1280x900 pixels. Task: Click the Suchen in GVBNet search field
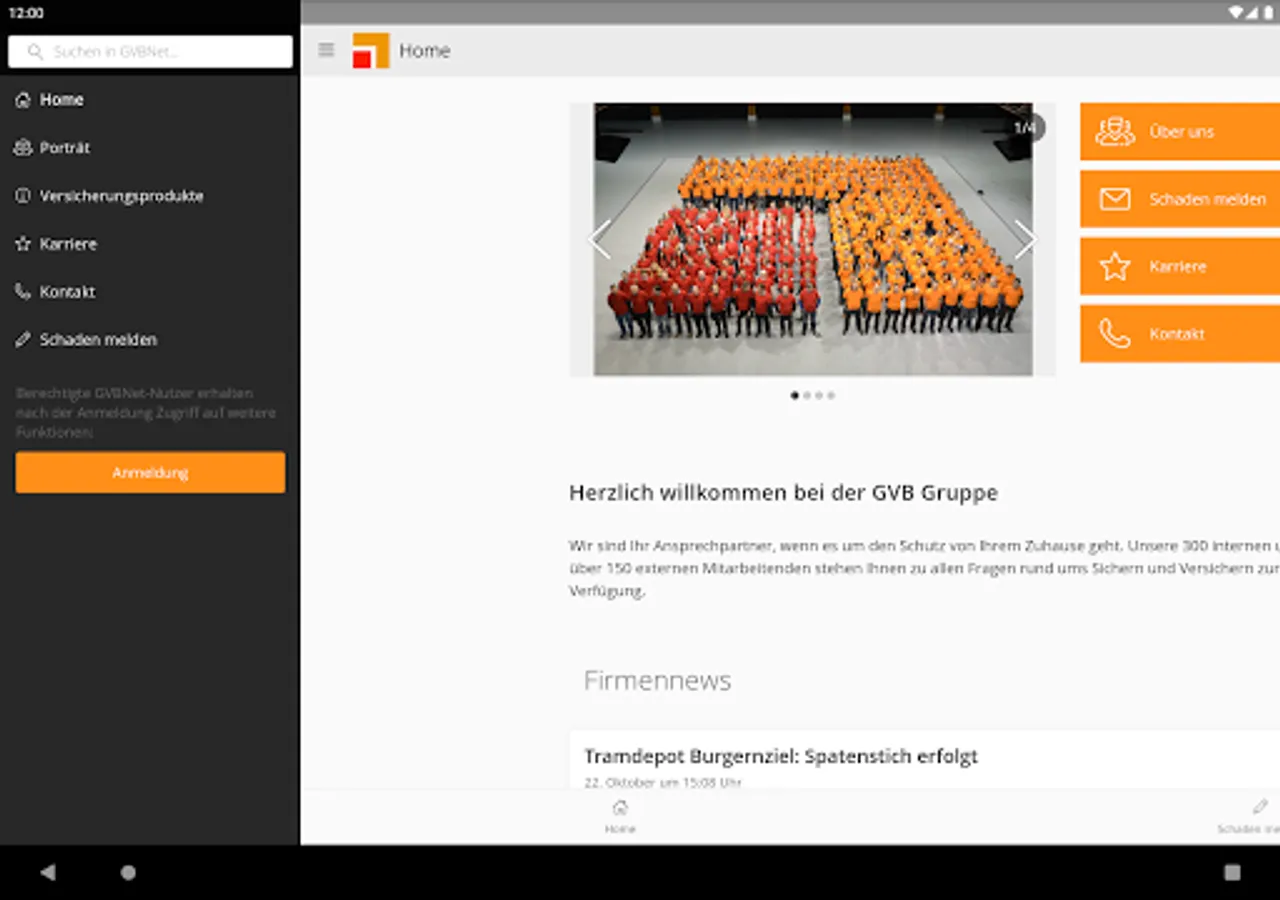[x=150, y=52]
